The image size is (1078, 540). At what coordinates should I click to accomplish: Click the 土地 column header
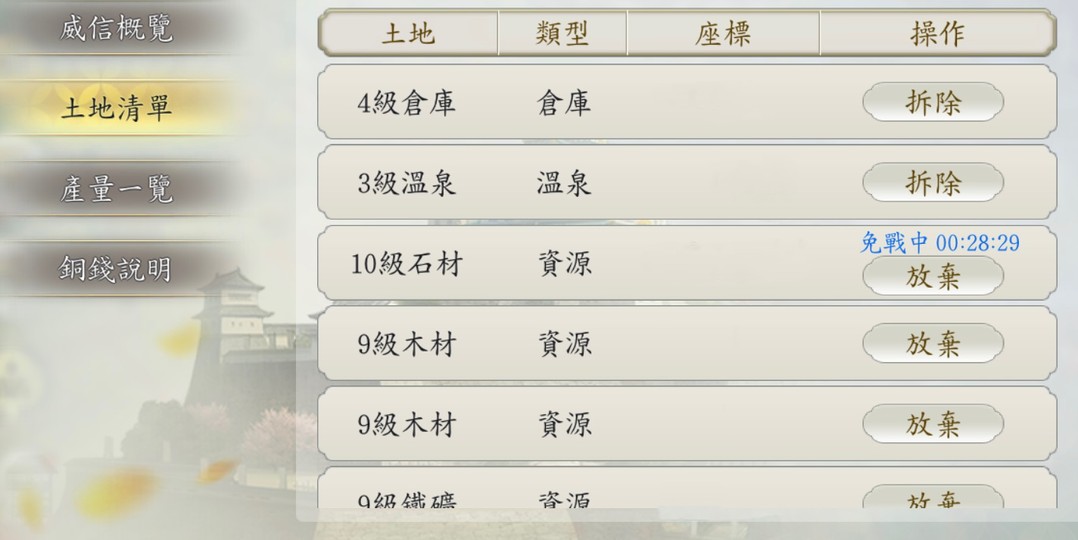tap(408, 33)
